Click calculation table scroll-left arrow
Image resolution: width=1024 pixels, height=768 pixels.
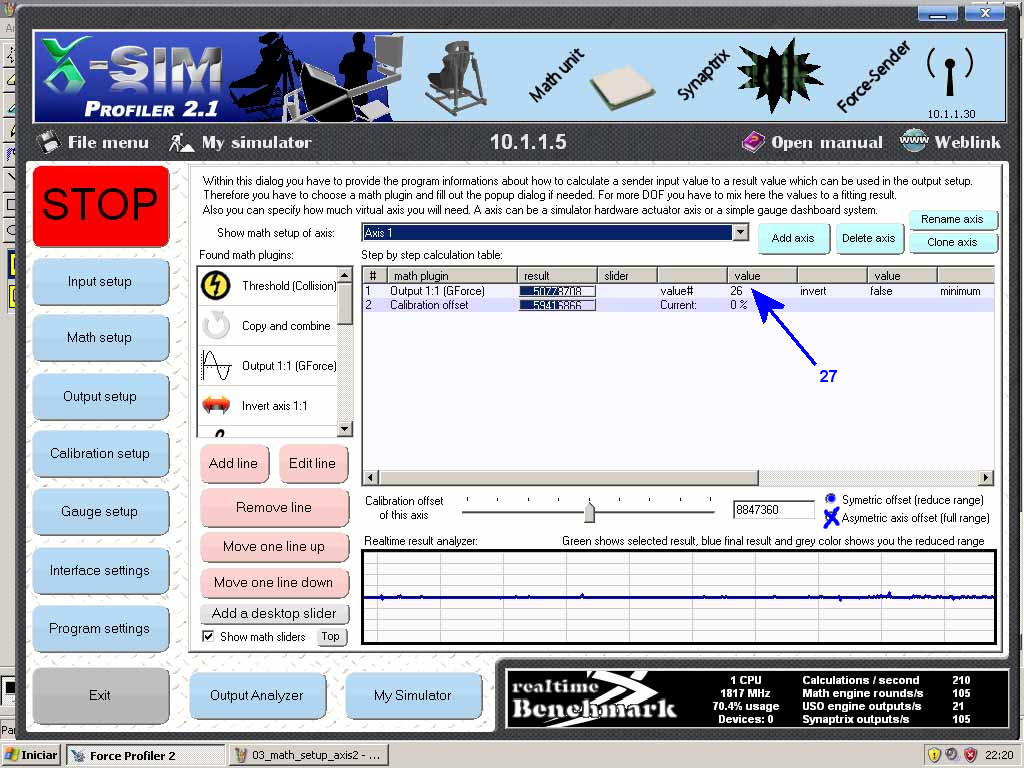pos(370,478)
